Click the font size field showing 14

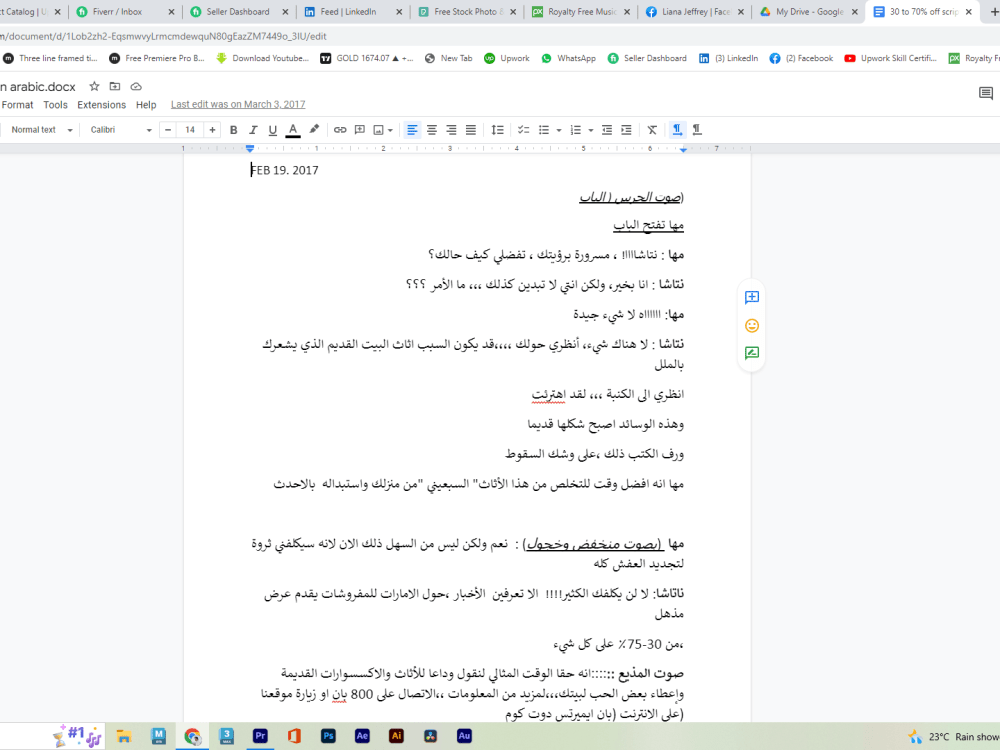pyautogui.click(x=190, y=130)
